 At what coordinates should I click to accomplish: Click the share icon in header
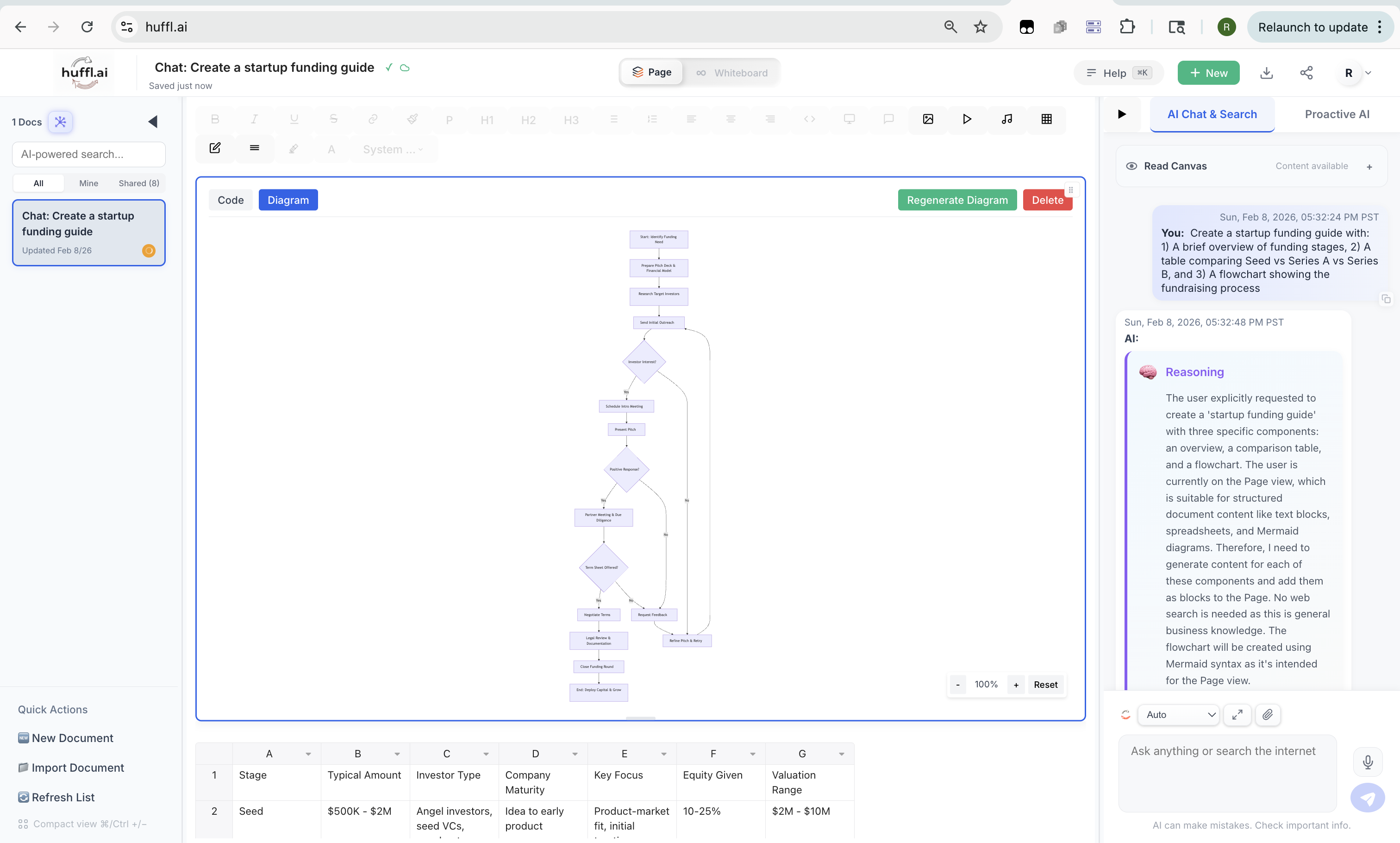[1306, 73]
